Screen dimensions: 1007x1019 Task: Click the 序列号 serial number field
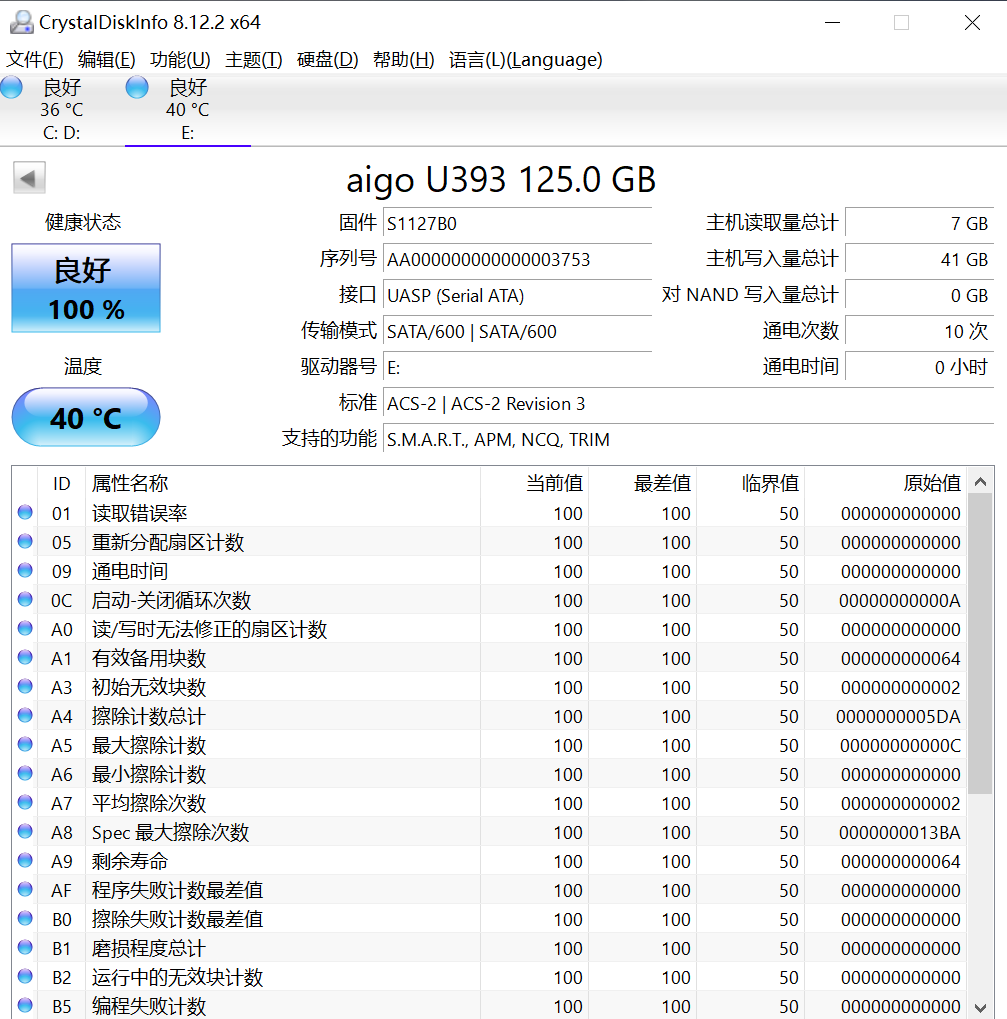(517, 260)
